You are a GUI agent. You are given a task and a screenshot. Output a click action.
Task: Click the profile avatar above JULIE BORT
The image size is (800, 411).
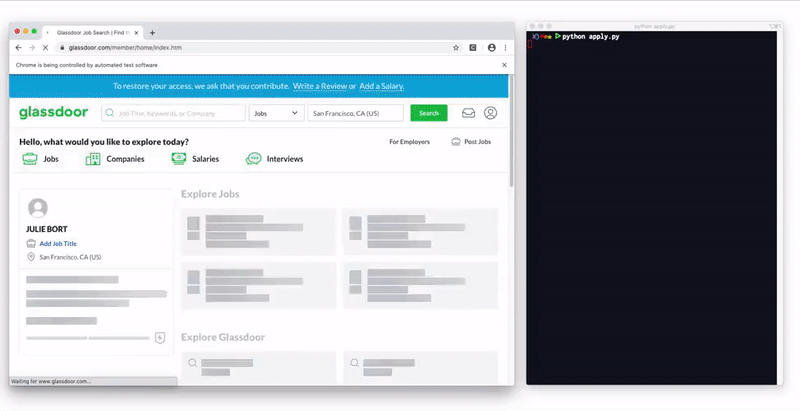[38, 208]
